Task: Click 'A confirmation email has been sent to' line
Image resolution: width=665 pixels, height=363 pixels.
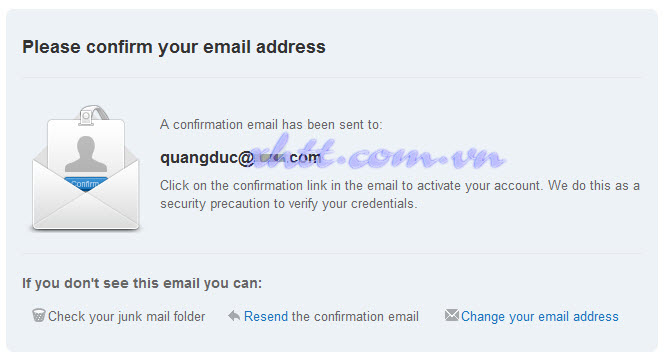Action: click(x=271, y=125)
